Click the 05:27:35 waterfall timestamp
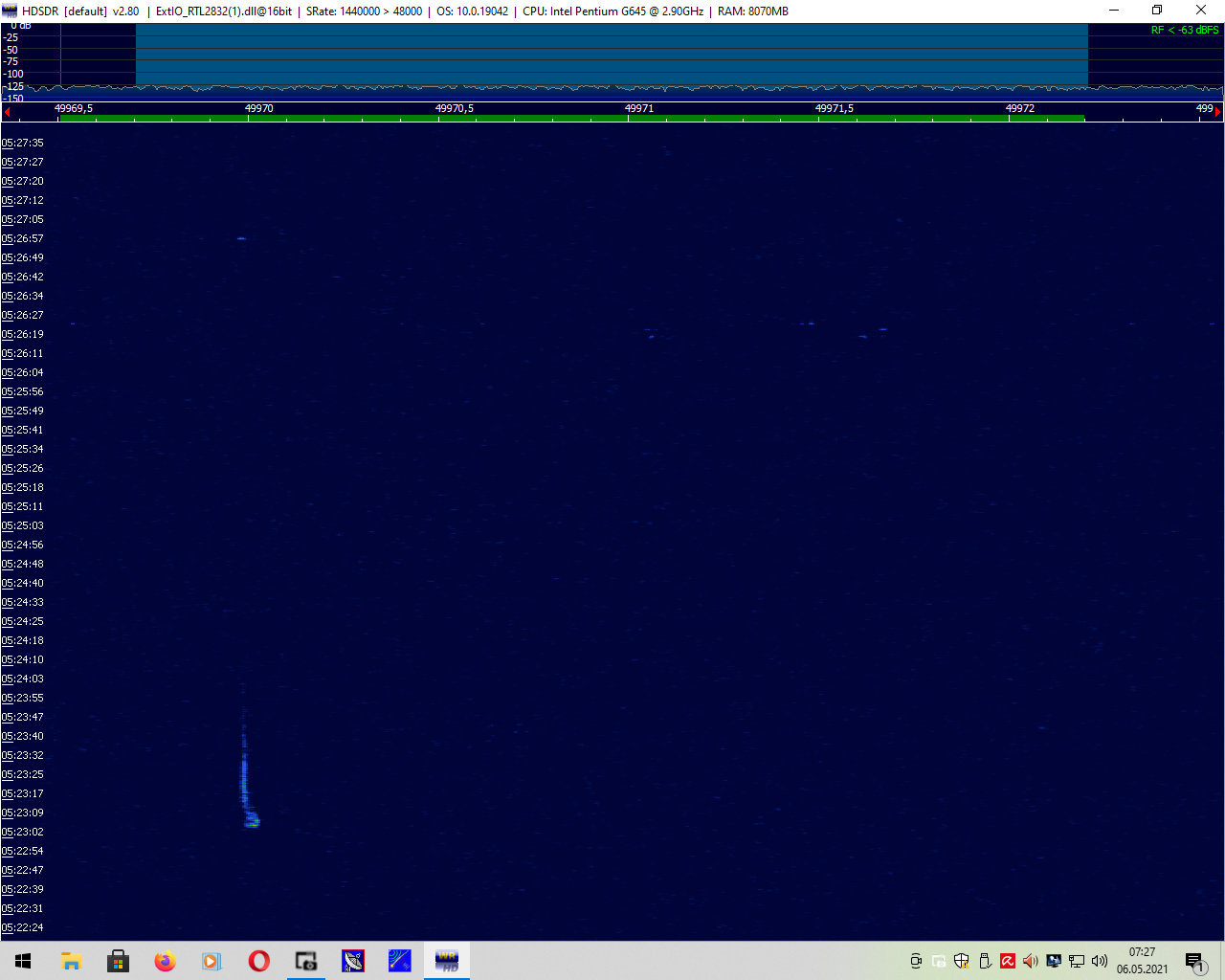 click(22, 143)
